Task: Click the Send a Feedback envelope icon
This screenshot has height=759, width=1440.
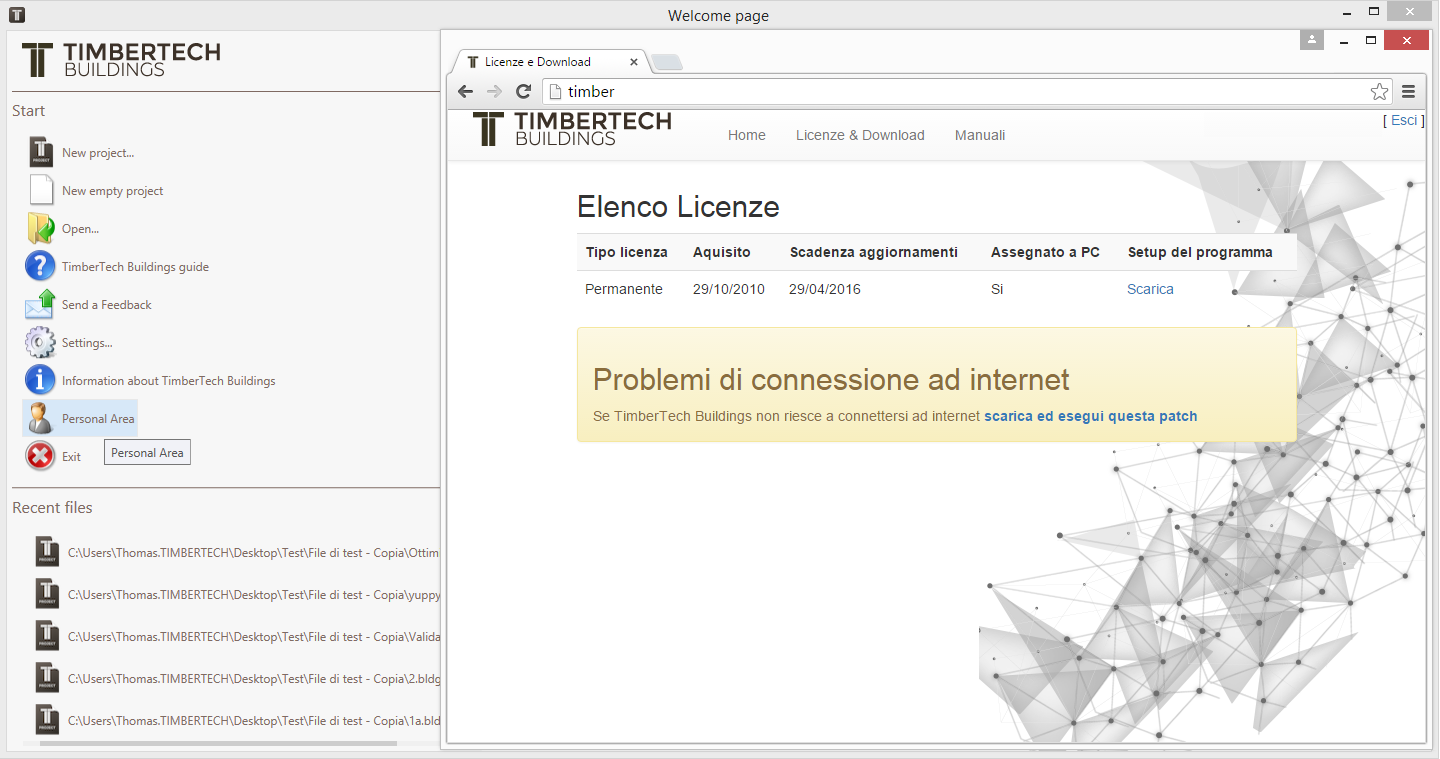Action: pyautogui.click(x=40, y=304)
